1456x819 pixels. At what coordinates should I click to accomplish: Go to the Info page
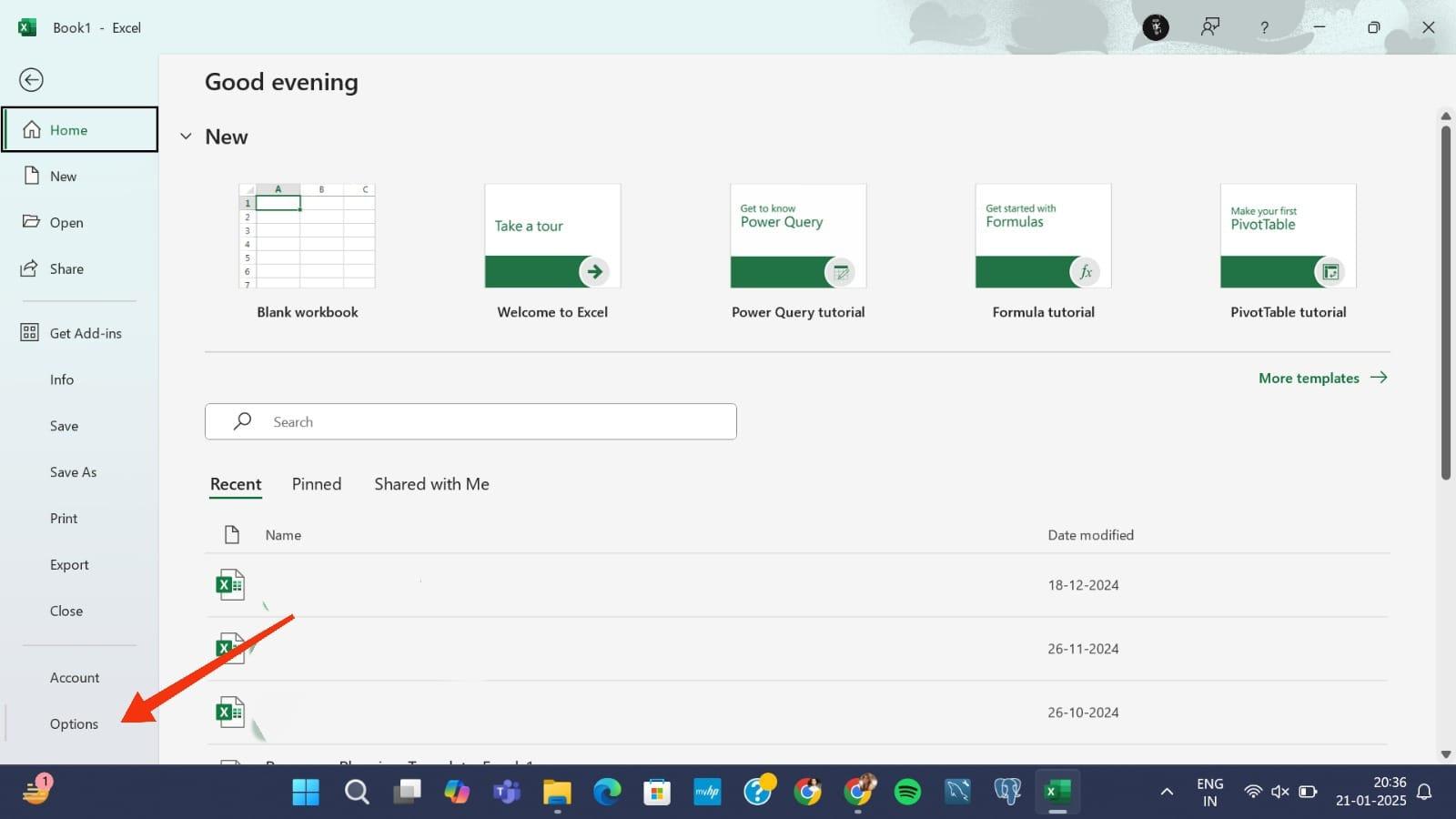[80, 379]
